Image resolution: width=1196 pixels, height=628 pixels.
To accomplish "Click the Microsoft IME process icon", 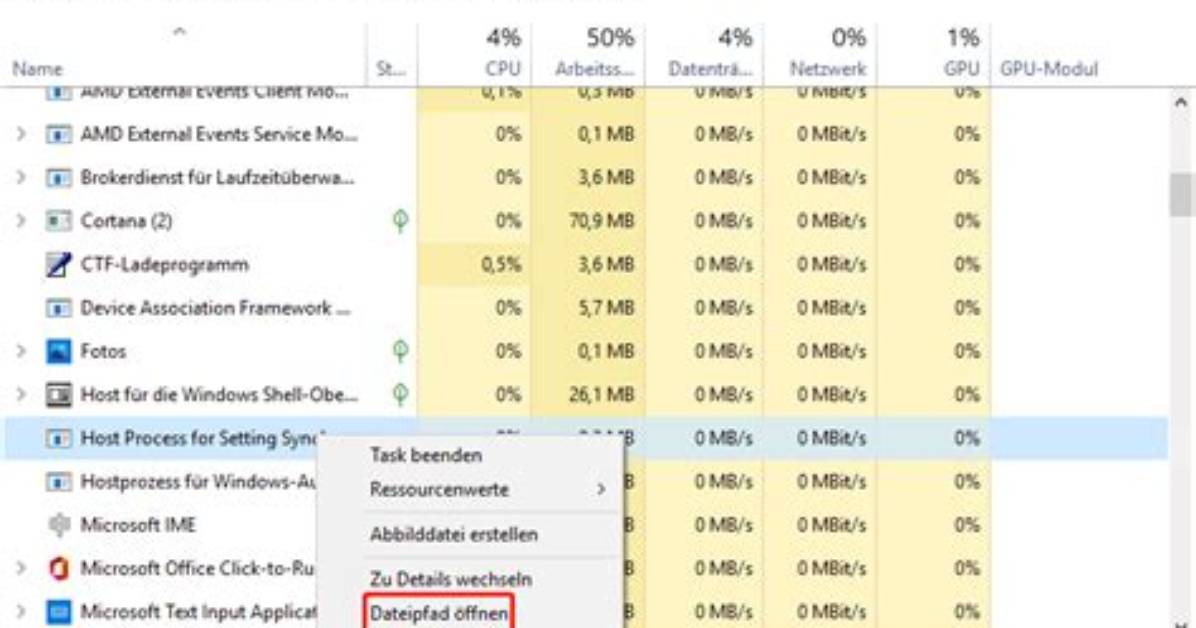I will pos(59,525).
